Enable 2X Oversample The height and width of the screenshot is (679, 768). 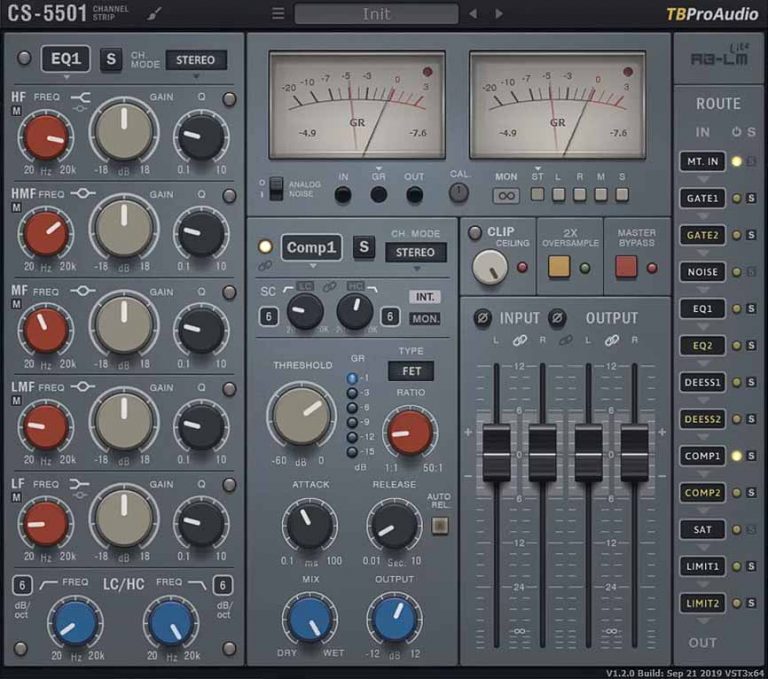(x=559, y=267)
